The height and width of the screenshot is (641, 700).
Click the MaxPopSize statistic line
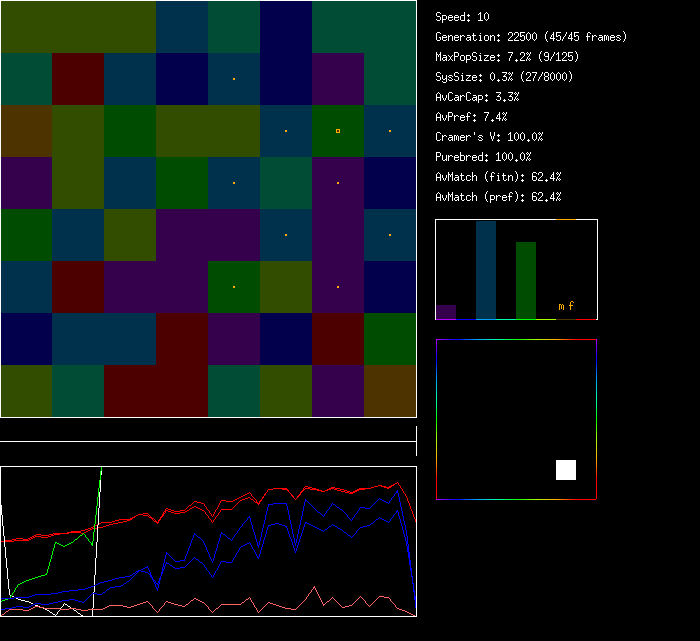tap(507, 57)
